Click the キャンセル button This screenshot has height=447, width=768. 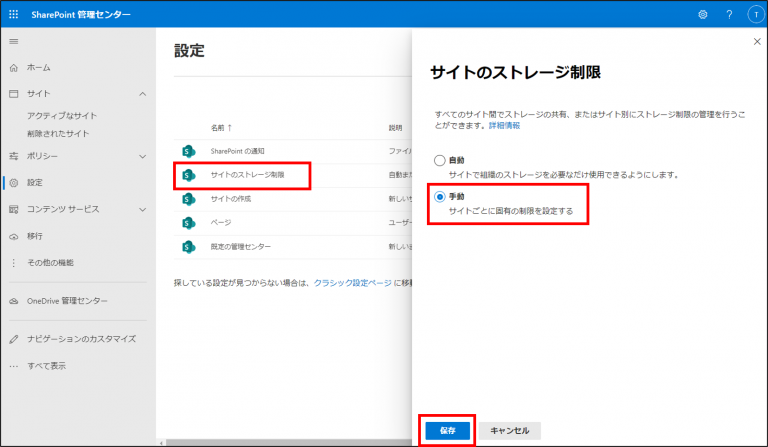pyautogui.click(x=510, y=430)
